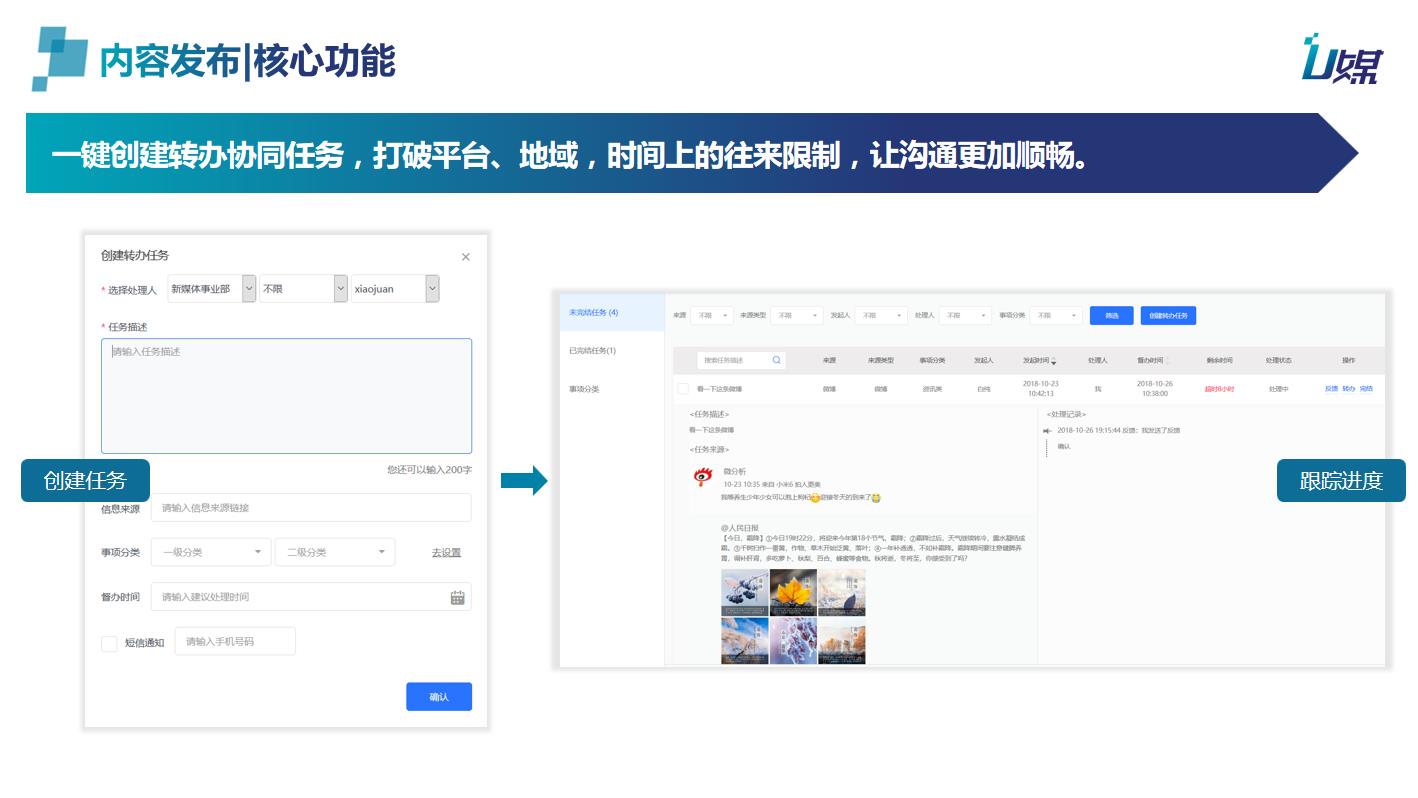Click the 搜索任务描述 search field
The image size is (1418, 798).
tap(741, 360)
